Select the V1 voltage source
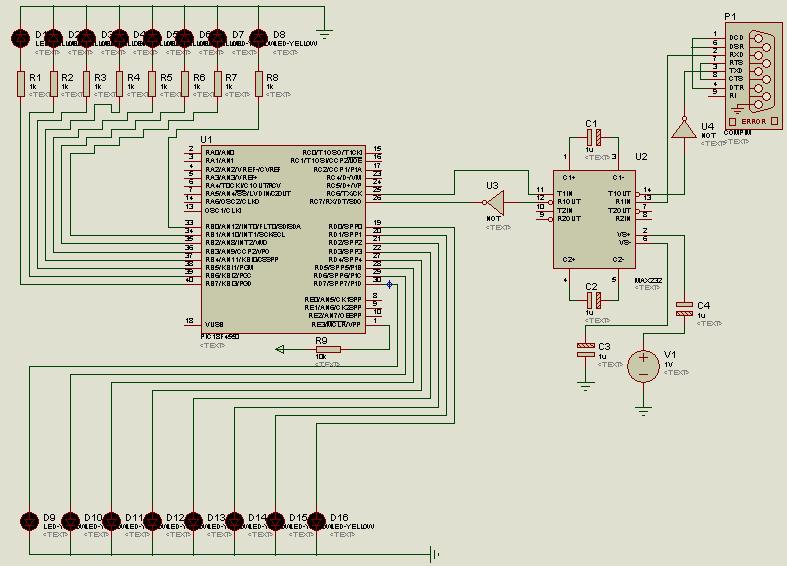The width and height of the screenshot is (787, 566). (643, 366)
